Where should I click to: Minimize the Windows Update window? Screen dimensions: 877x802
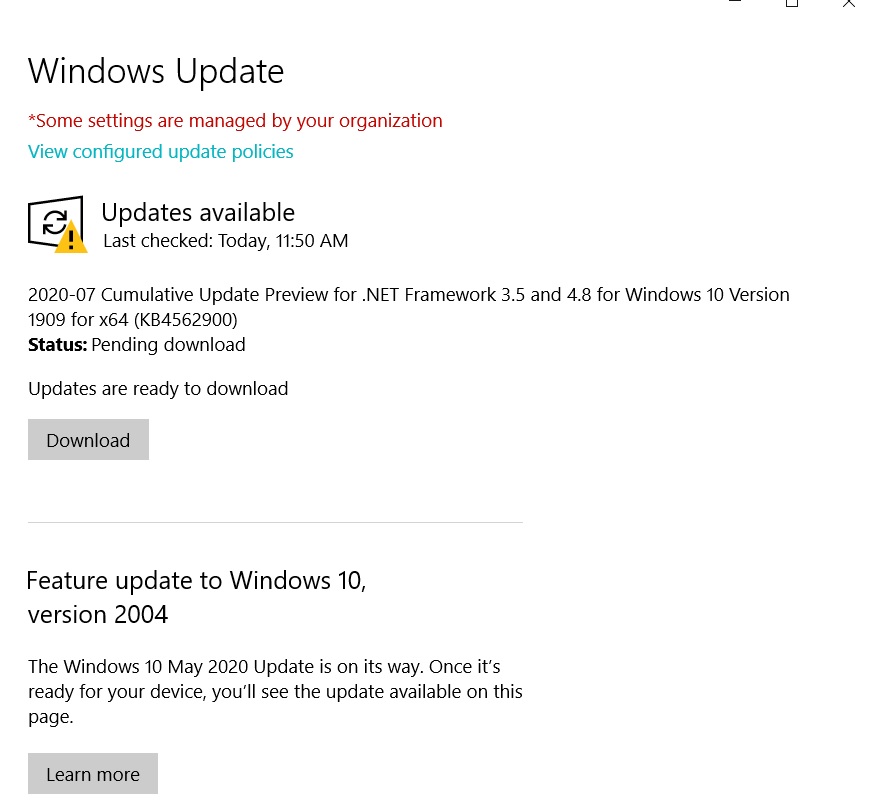735,4
